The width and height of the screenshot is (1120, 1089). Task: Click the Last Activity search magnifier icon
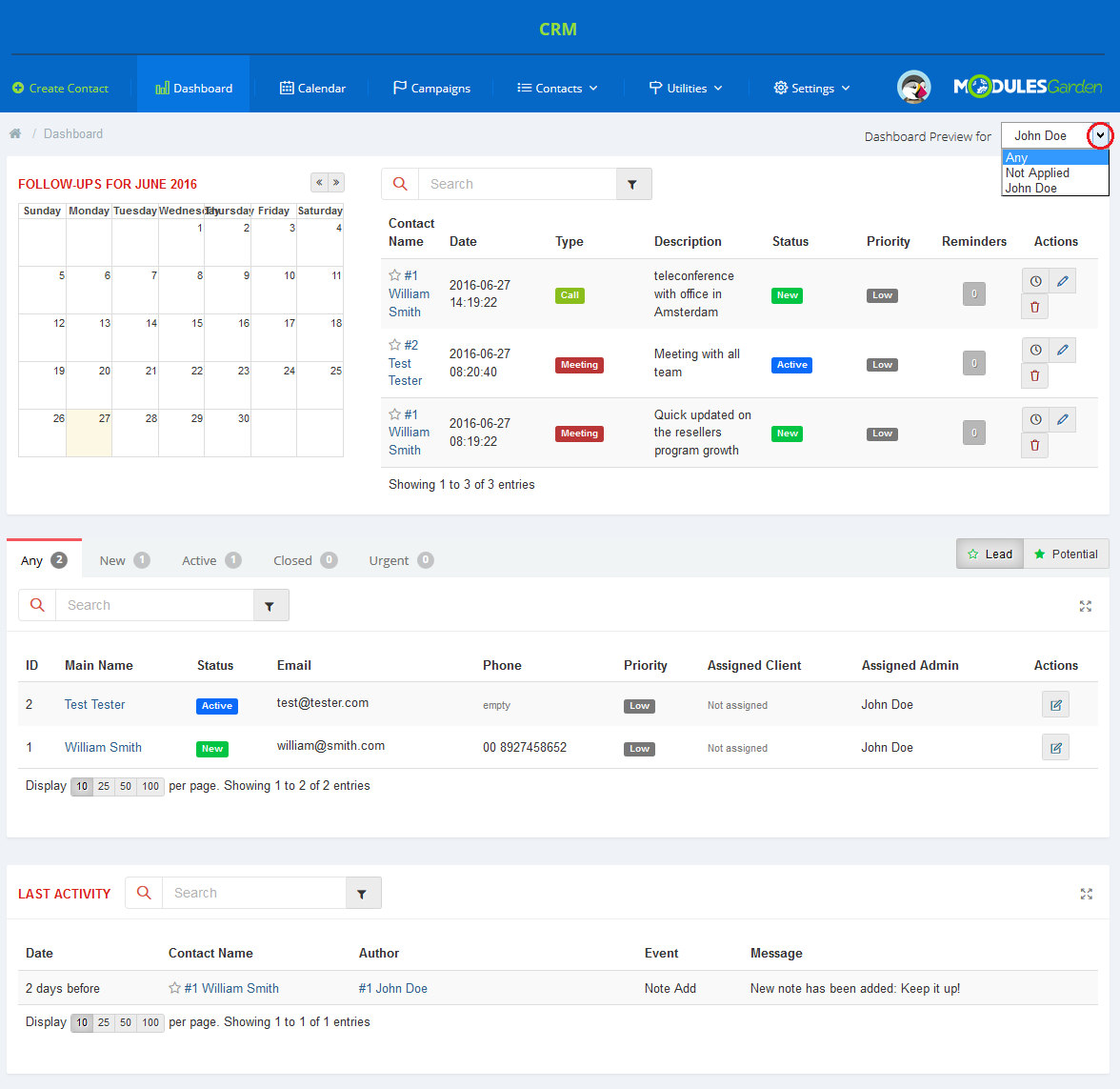145,894
